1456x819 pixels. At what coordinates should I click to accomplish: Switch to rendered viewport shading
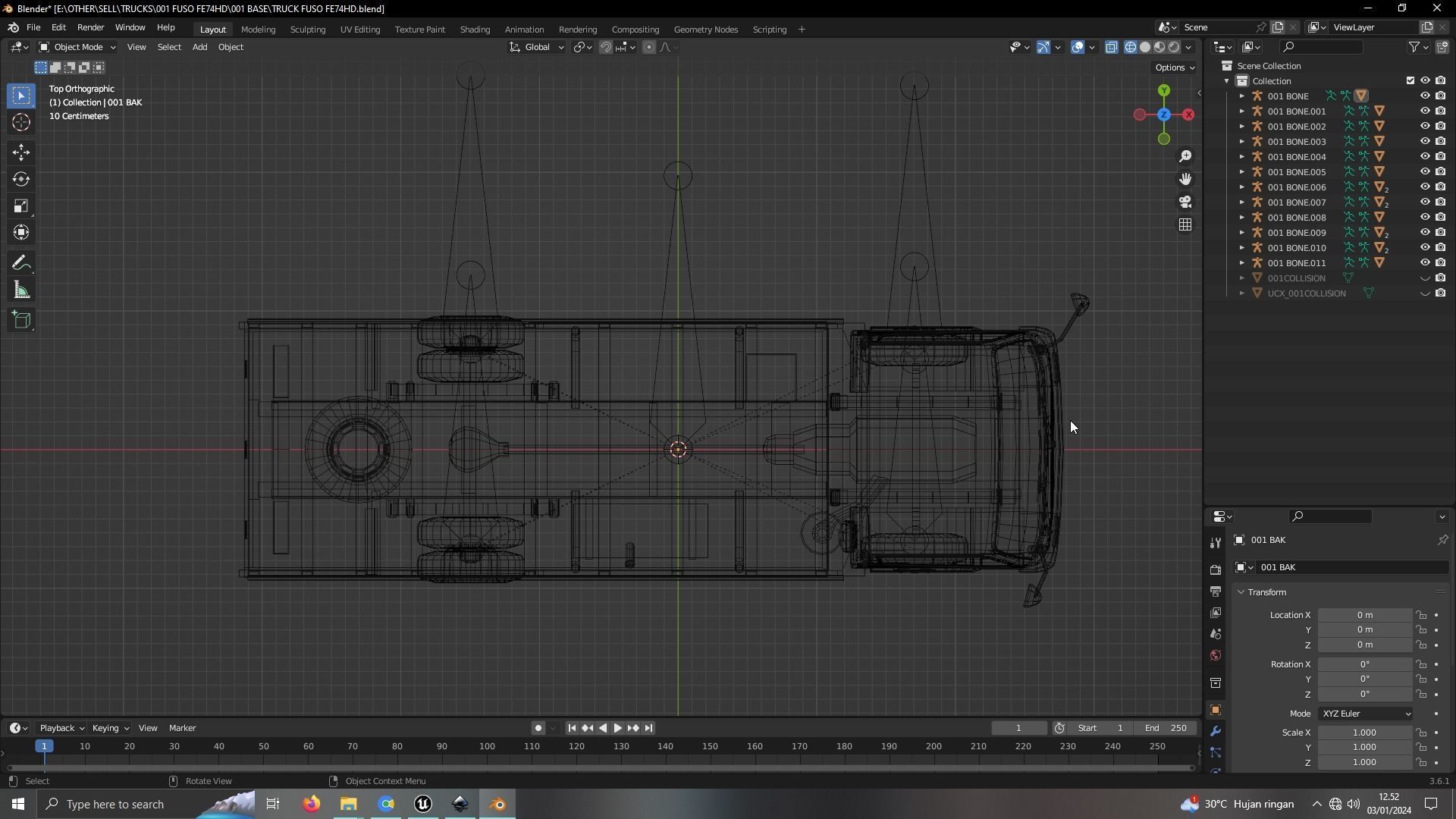1174,47
